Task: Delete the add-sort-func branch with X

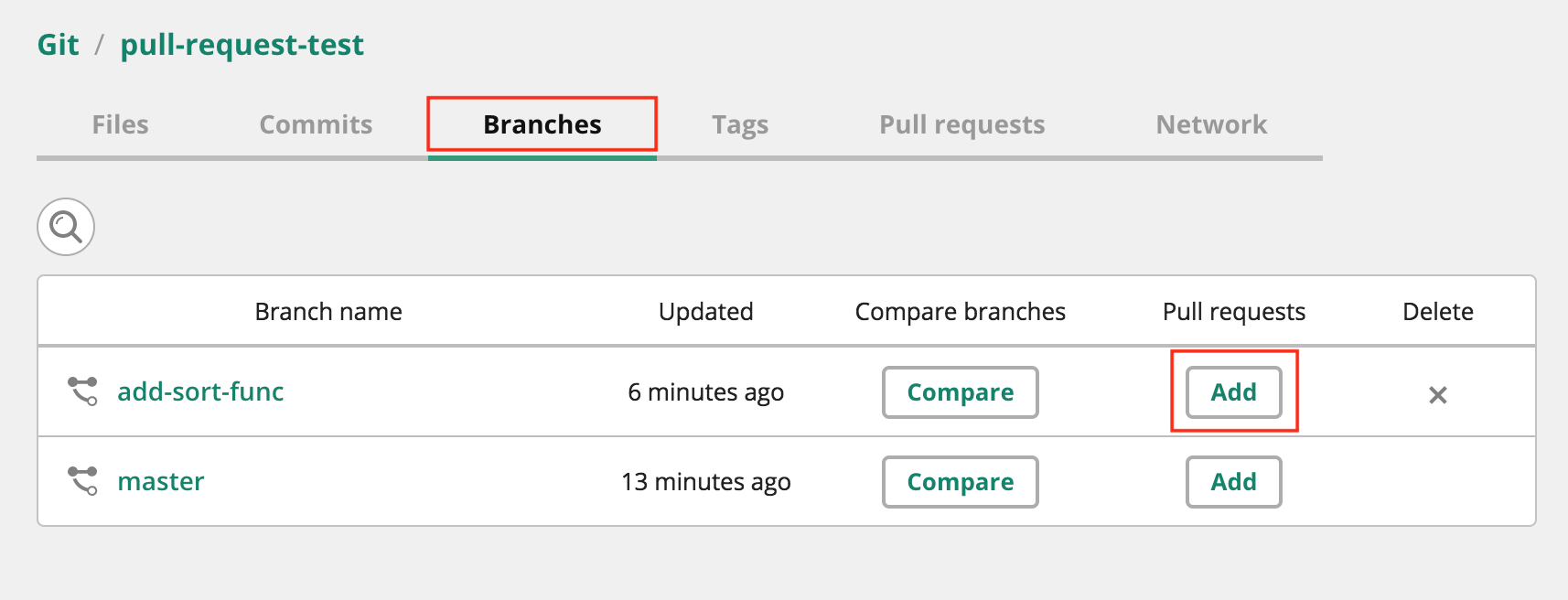Action: tap(1438, 395)
